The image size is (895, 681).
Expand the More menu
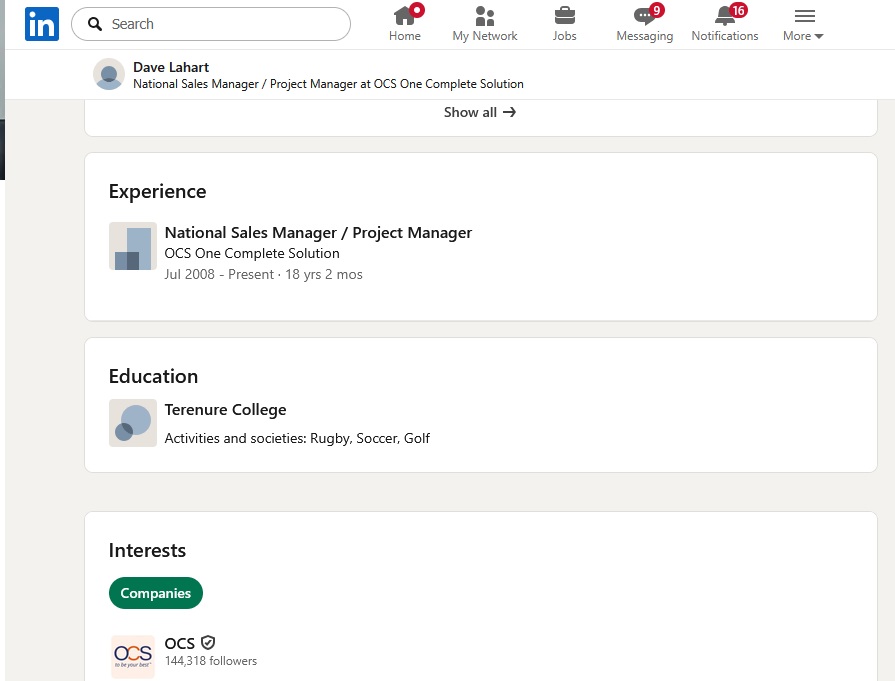803,25
